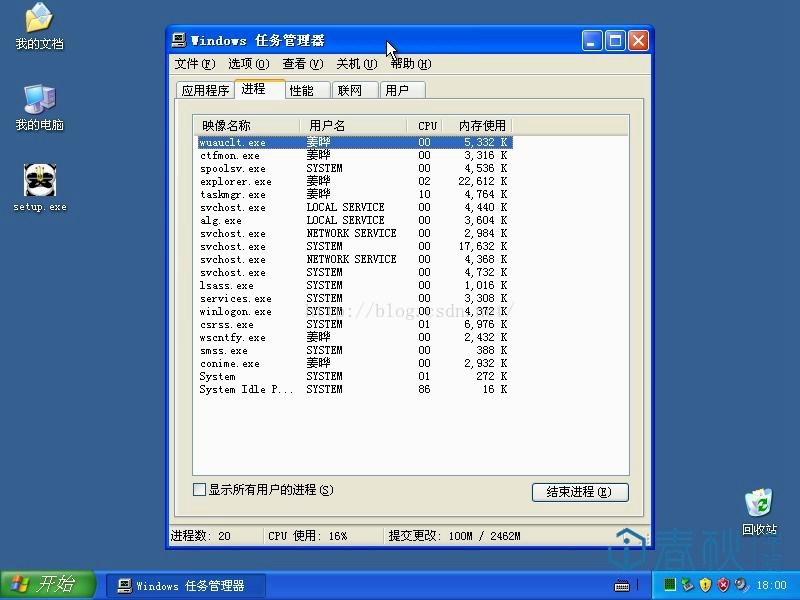Open the 文件(F) menu

[195, 64]
